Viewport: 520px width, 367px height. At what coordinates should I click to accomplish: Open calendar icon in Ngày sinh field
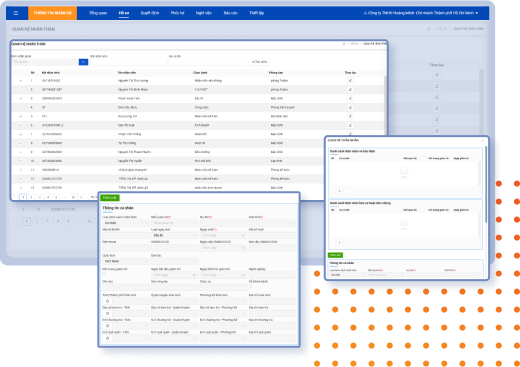[243, 235]
